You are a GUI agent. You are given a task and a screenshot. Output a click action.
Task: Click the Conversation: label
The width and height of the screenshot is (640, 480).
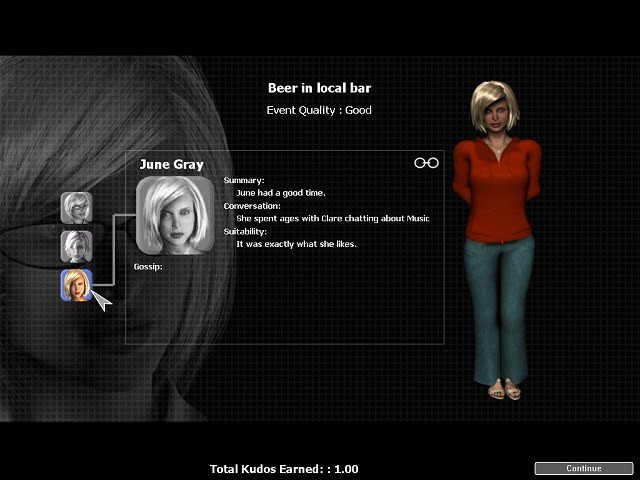click(x=252, y=206)
